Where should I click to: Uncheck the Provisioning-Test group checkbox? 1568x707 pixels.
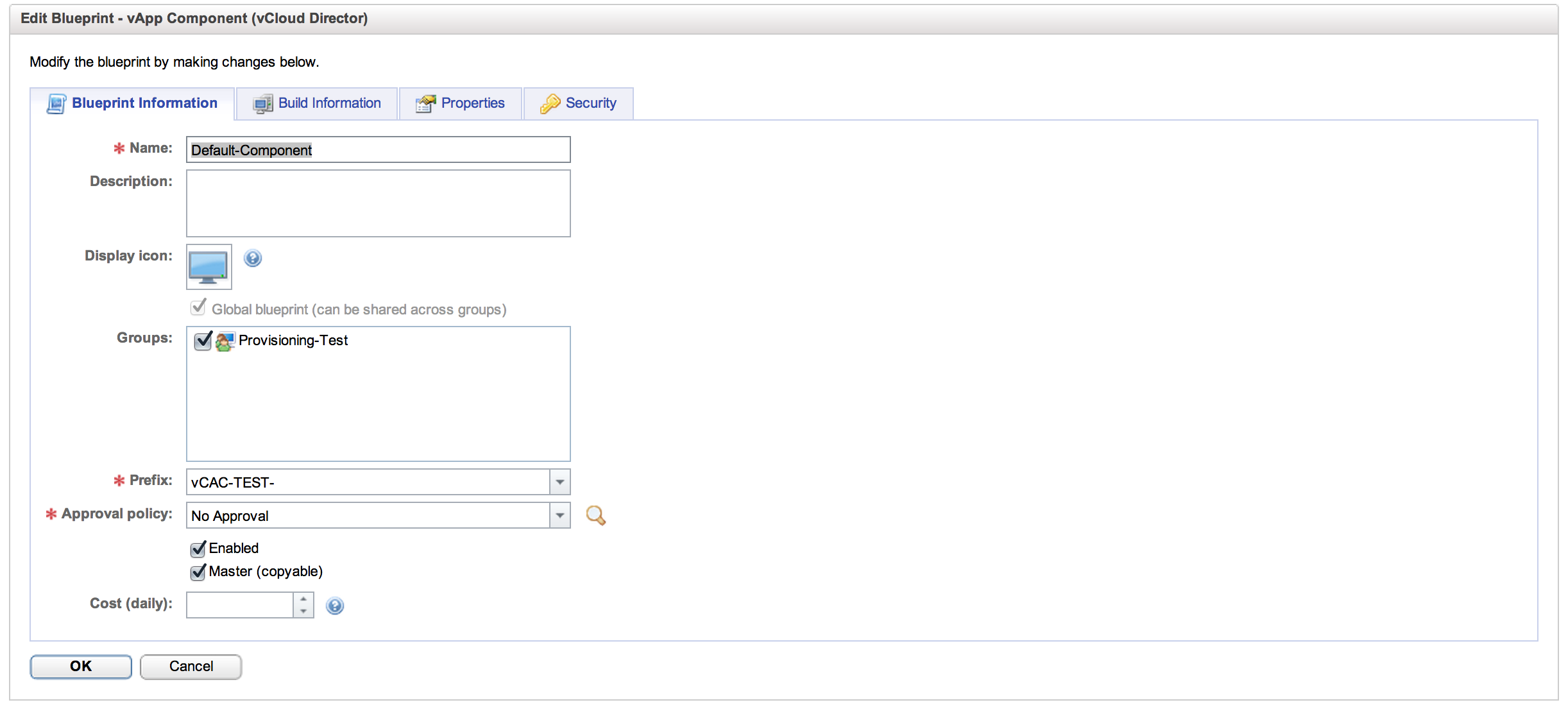tap(203, 341)
